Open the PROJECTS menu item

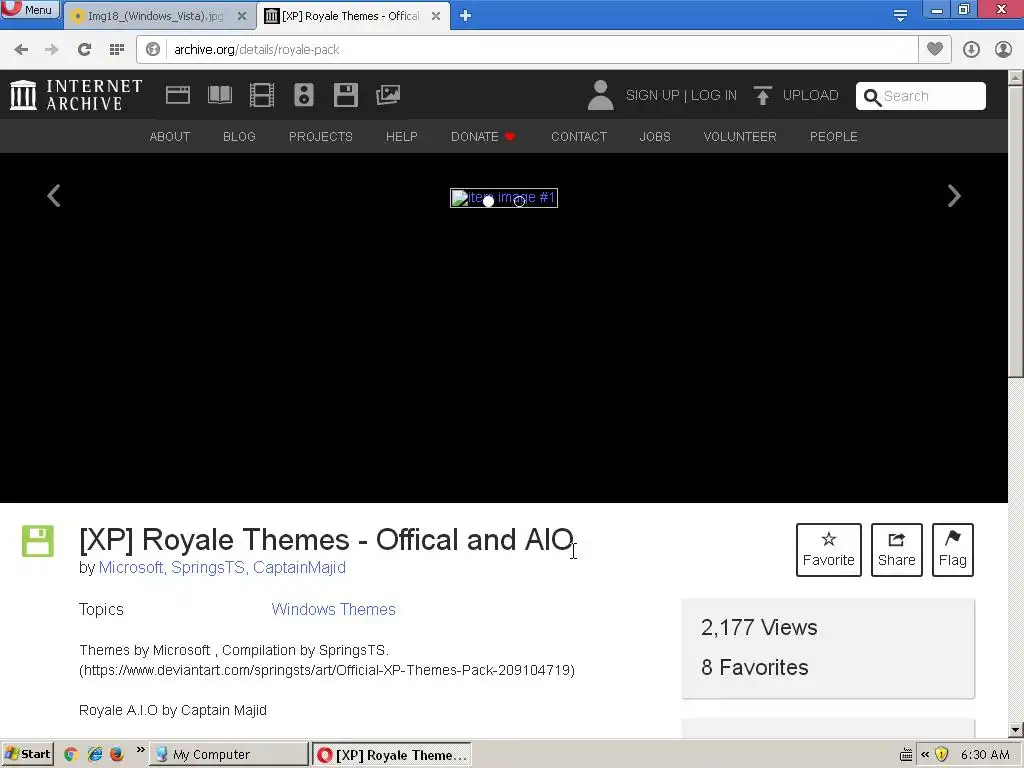point(321,136)
